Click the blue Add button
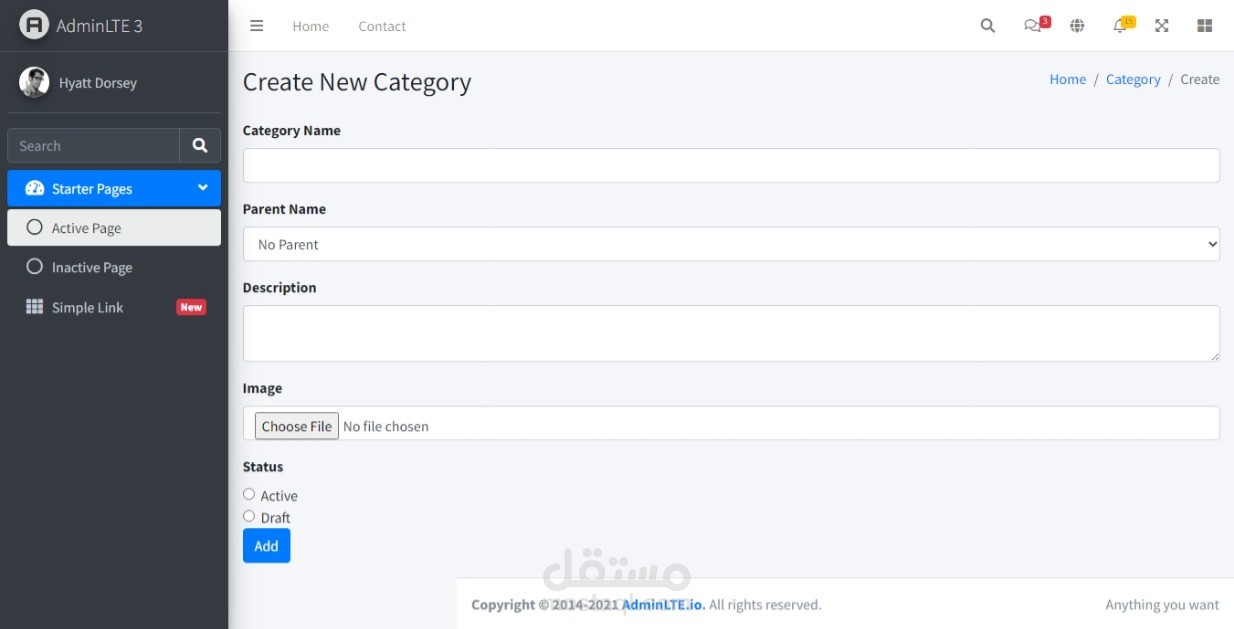The height and width of the screenshot is (629, 1234). (x=266, y=546)
